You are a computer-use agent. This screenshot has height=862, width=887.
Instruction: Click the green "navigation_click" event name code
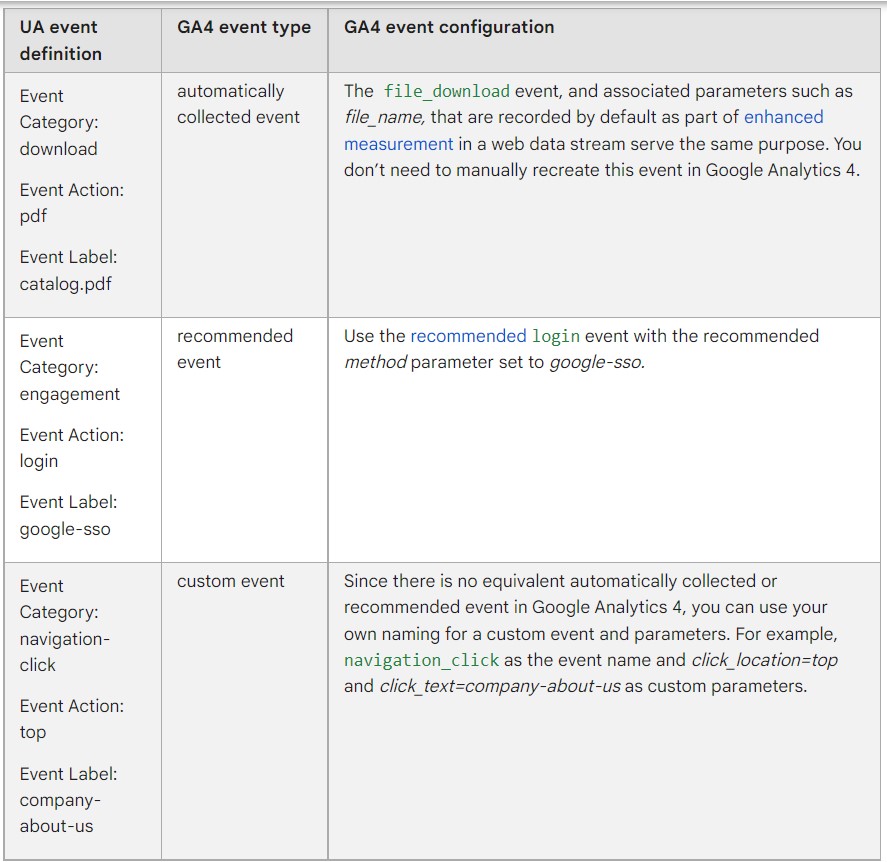421,660
